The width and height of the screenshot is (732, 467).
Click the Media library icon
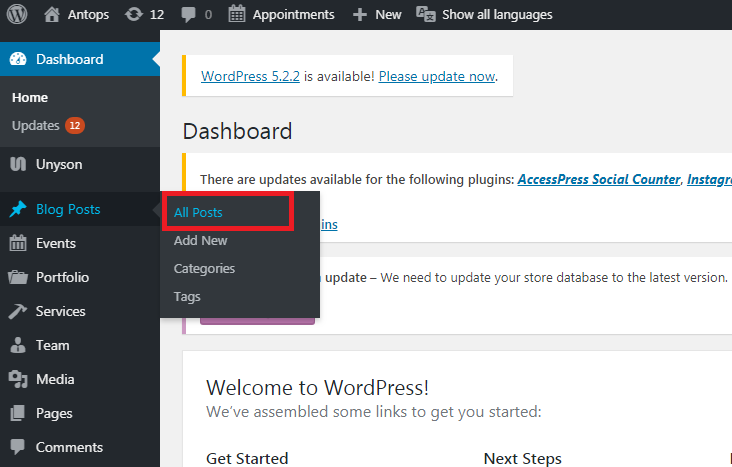[18, 379]
